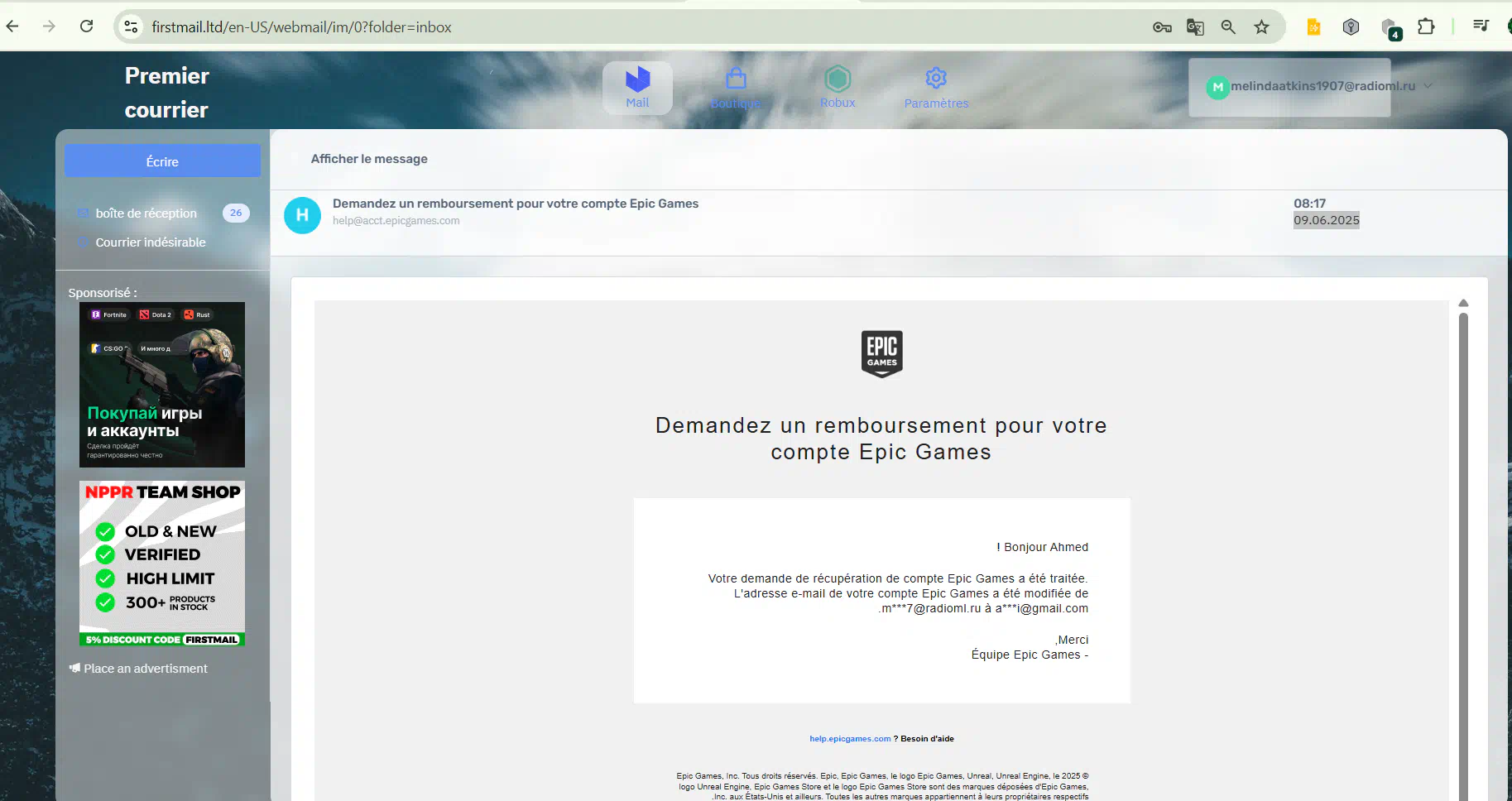Screen dimensions: 1512x801
Task: Click the Sponsorisé label
Action: pyautogui.click(x=103, y=293)
